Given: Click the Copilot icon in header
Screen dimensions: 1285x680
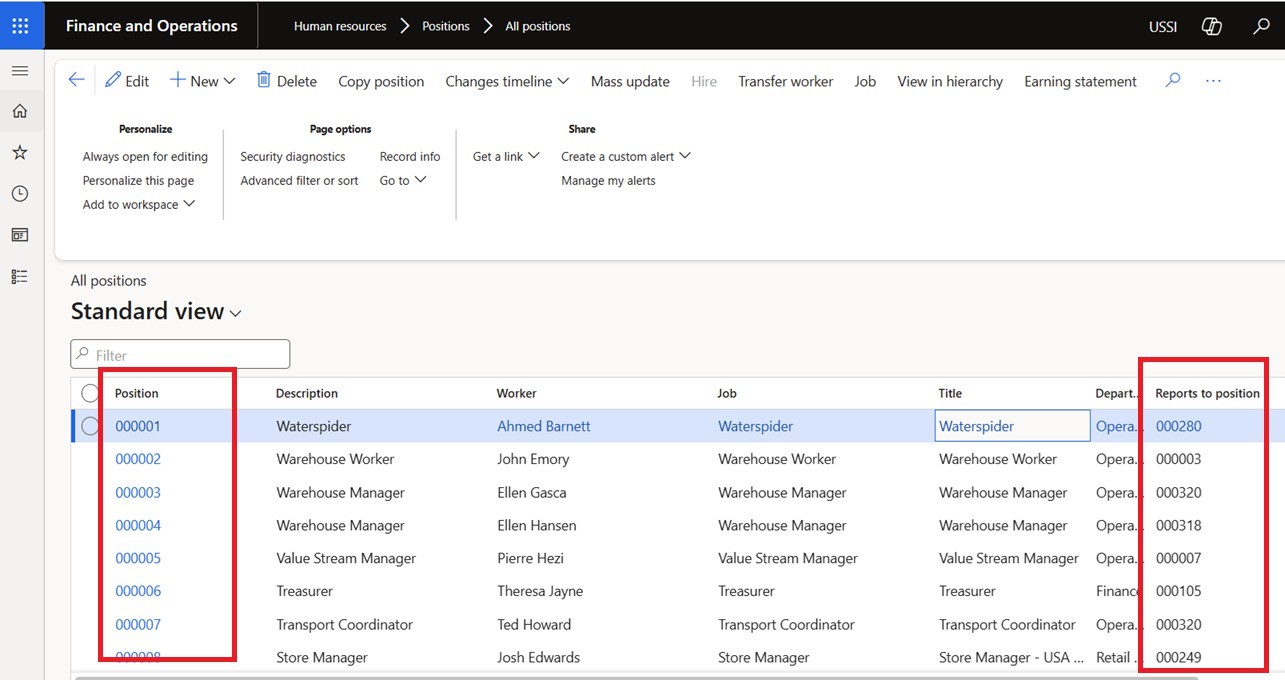Looking at the screenshot, I should pyautogui.click(x=1211, y=27).
